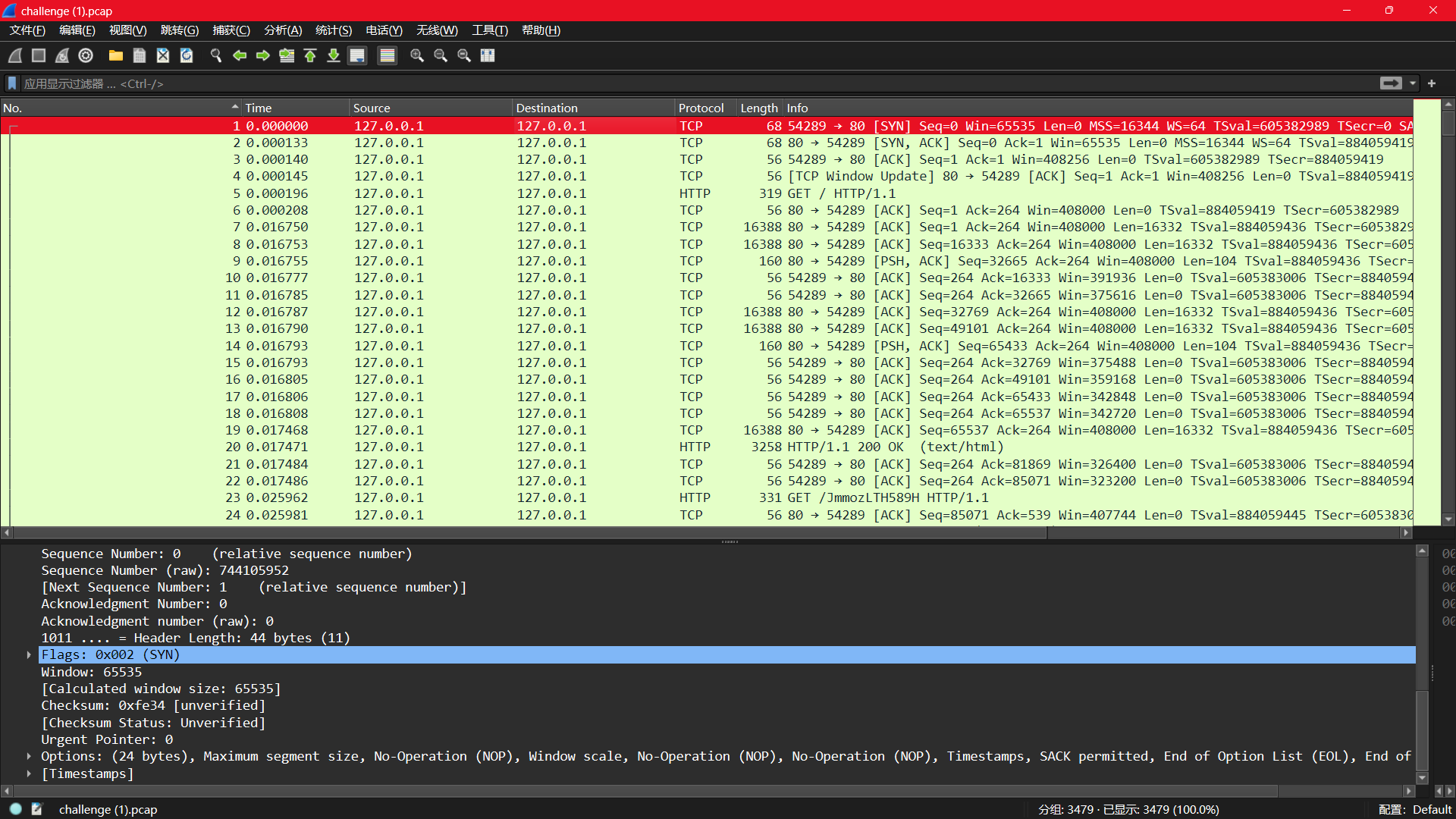Select packet 5 GET / HTTP/1.1
This screenshot has width=1456, height=819.
tap(707, 193)
